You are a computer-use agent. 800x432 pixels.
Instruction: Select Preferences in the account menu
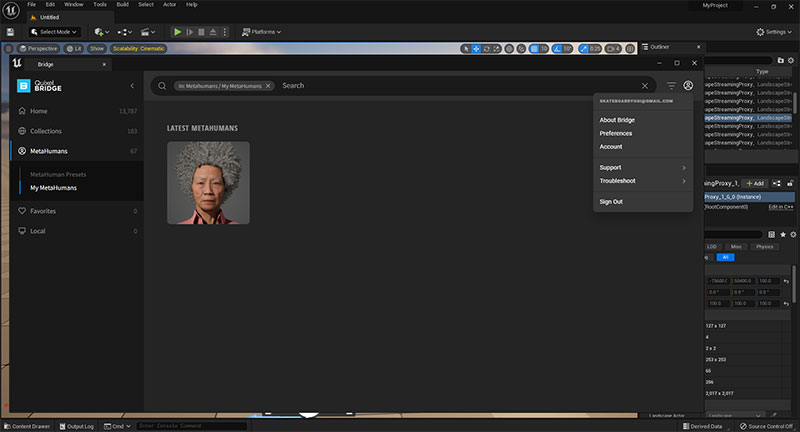(616, 133)
